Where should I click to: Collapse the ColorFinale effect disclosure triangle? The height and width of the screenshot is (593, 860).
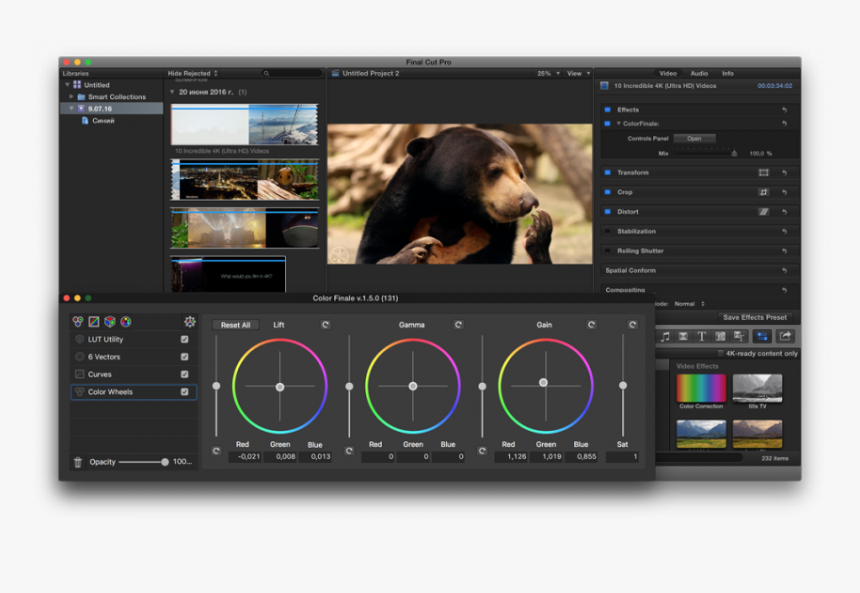point(619,124)
